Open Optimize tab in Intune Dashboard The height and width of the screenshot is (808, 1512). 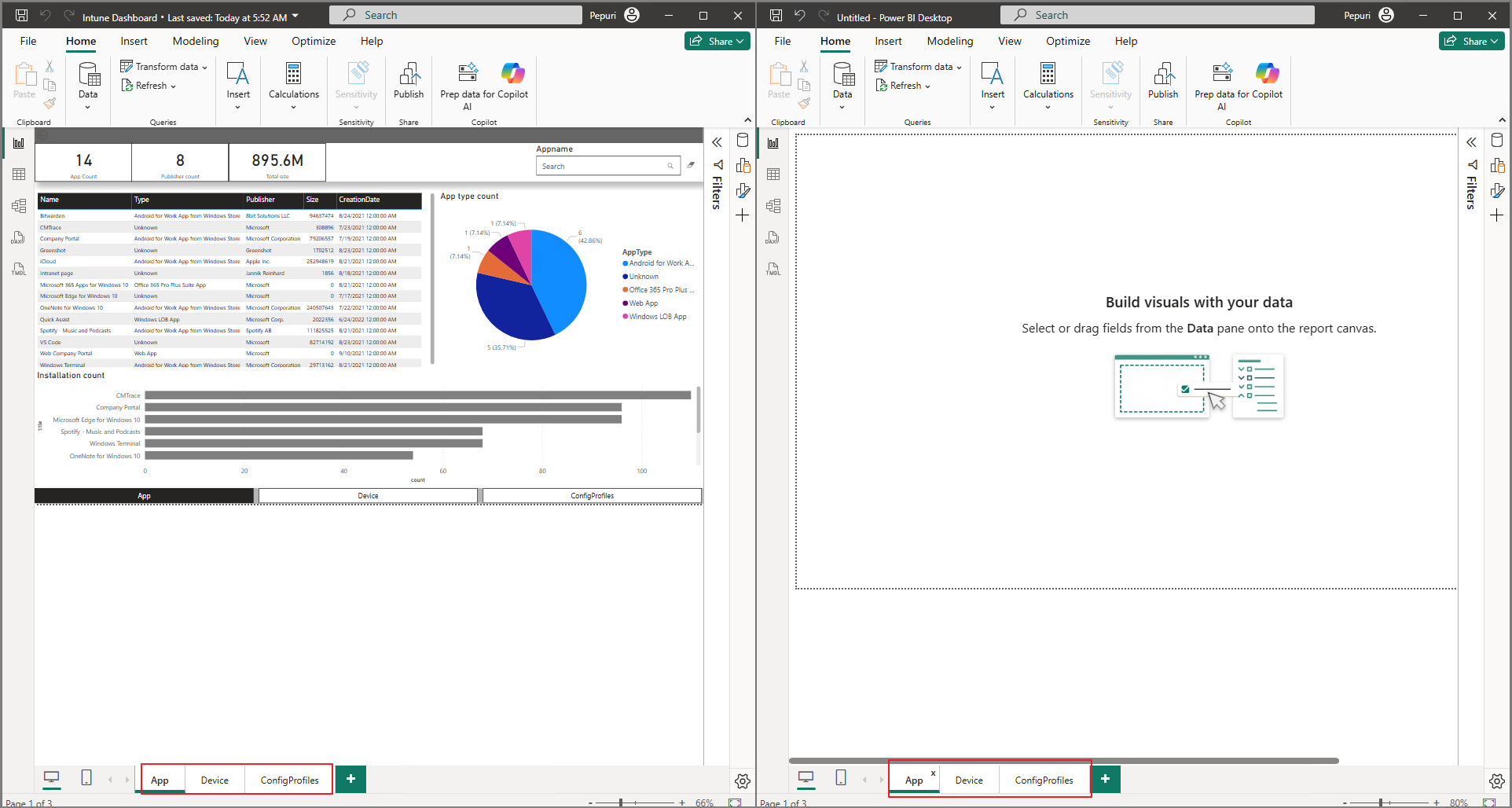click(314, 41)
